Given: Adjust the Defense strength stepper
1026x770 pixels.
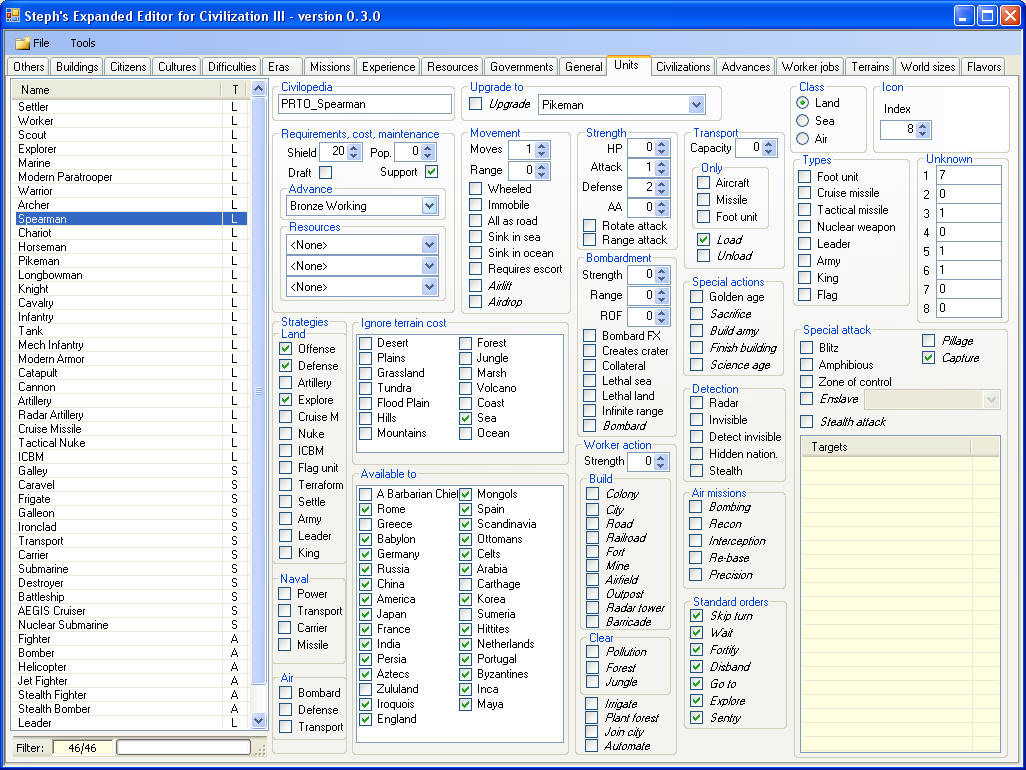Looking at the screenshot, I should point(662,188).
